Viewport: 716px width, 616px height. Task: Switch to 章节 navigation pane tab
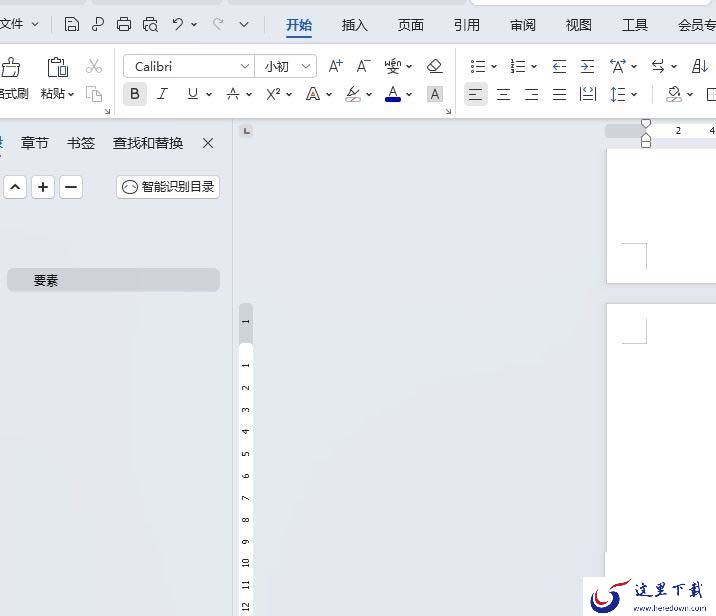pos(34,143)
